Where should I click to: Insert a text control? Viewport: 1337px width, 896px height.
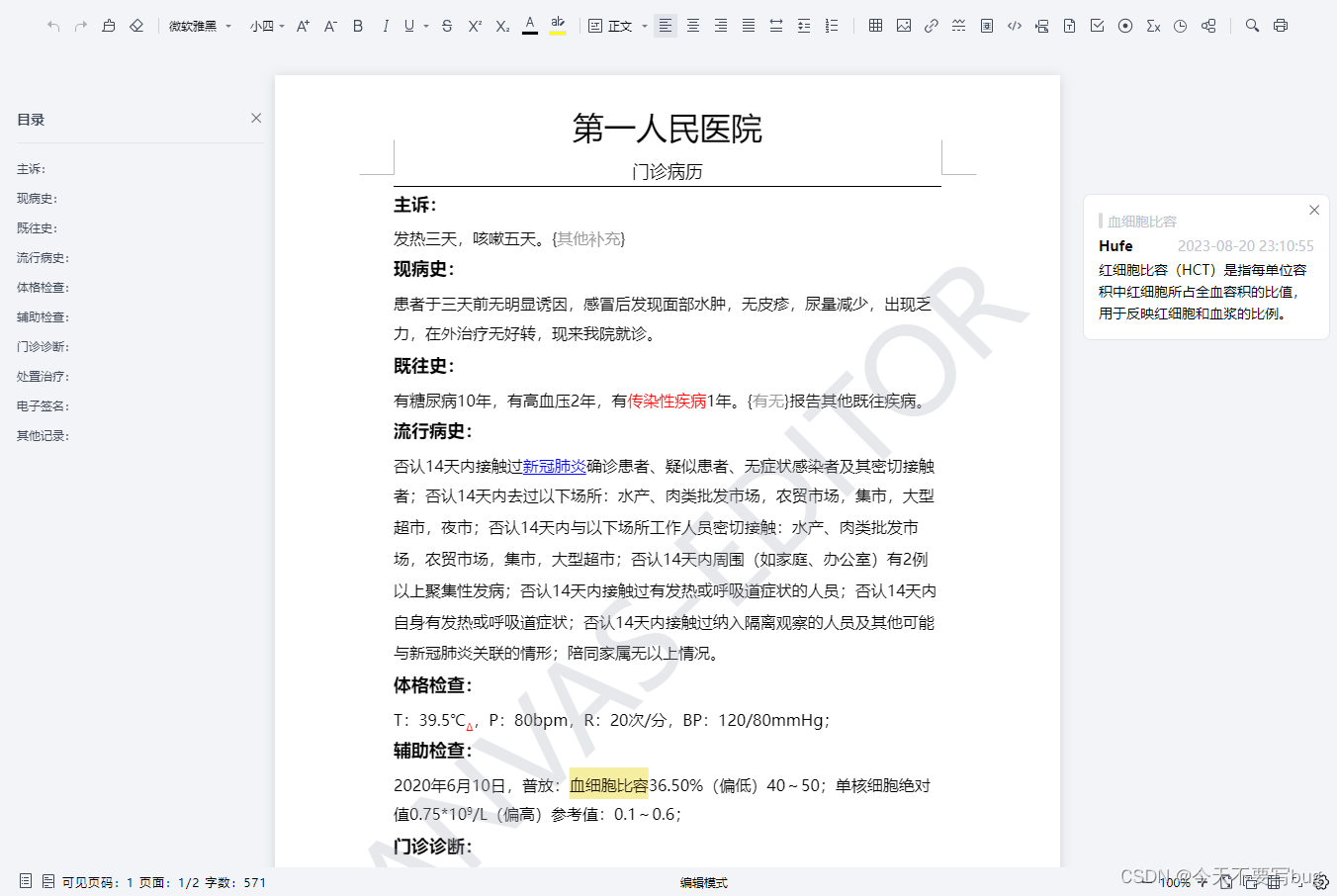pyautogui.click(x=1070, y=26)
